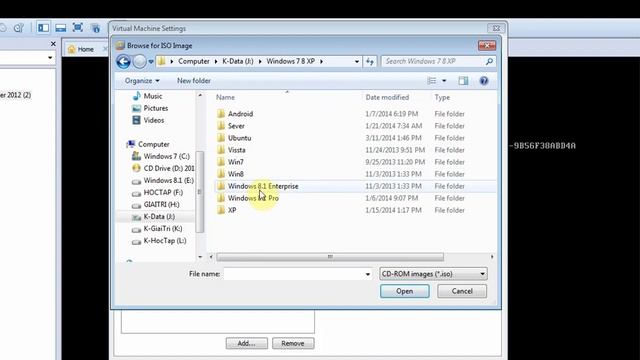The image size is (640, 360).
Task: Open the VMware library search dropdown
Action: [x=50, y=58]
